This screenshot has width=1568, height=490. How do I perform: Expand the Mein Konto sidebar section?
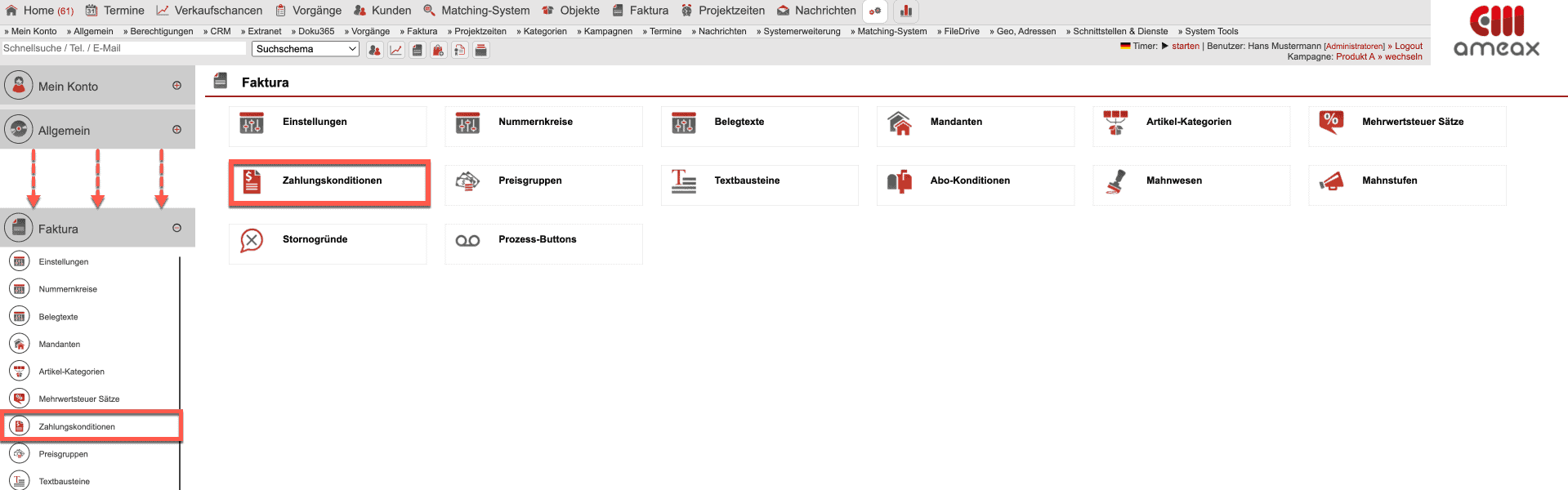point(176,86)
